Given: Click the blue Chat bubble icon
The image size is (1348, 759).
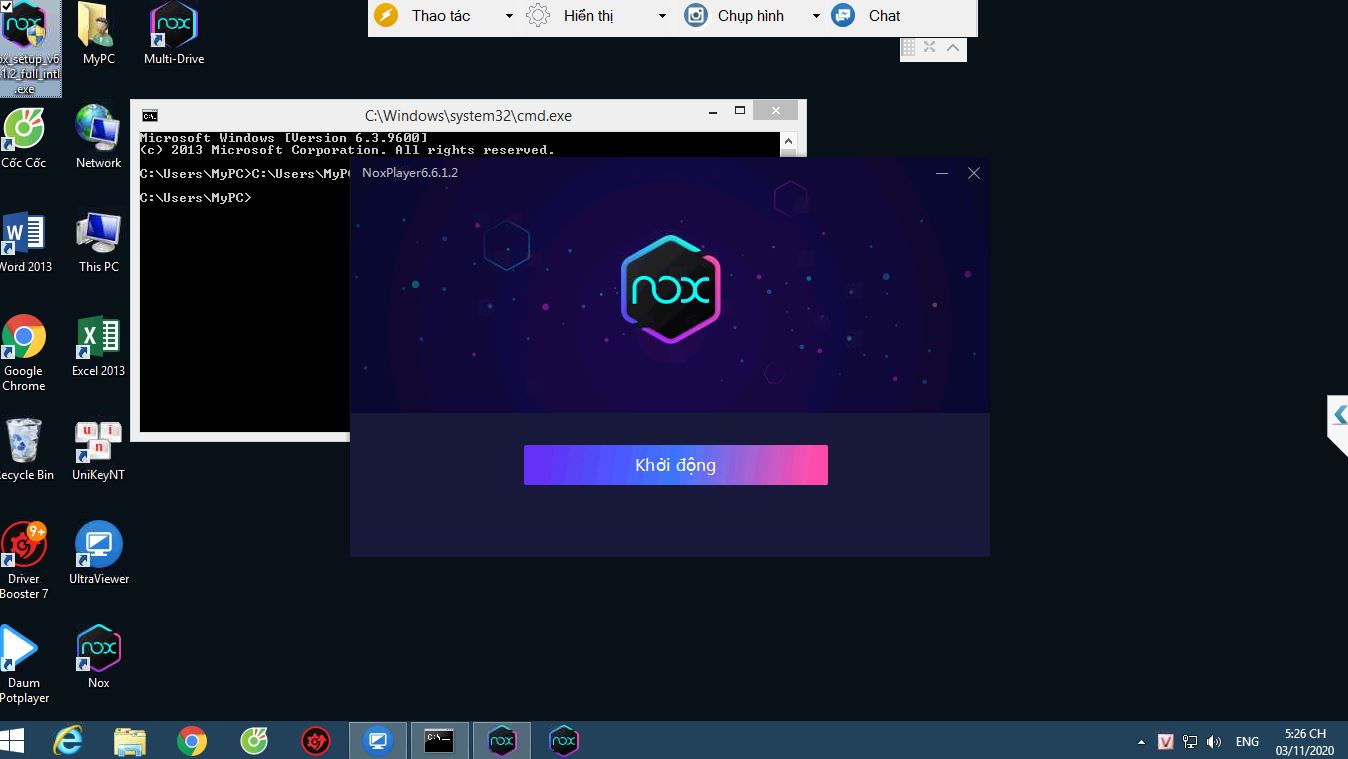Looking at the screenshot, I should [844, 16].
